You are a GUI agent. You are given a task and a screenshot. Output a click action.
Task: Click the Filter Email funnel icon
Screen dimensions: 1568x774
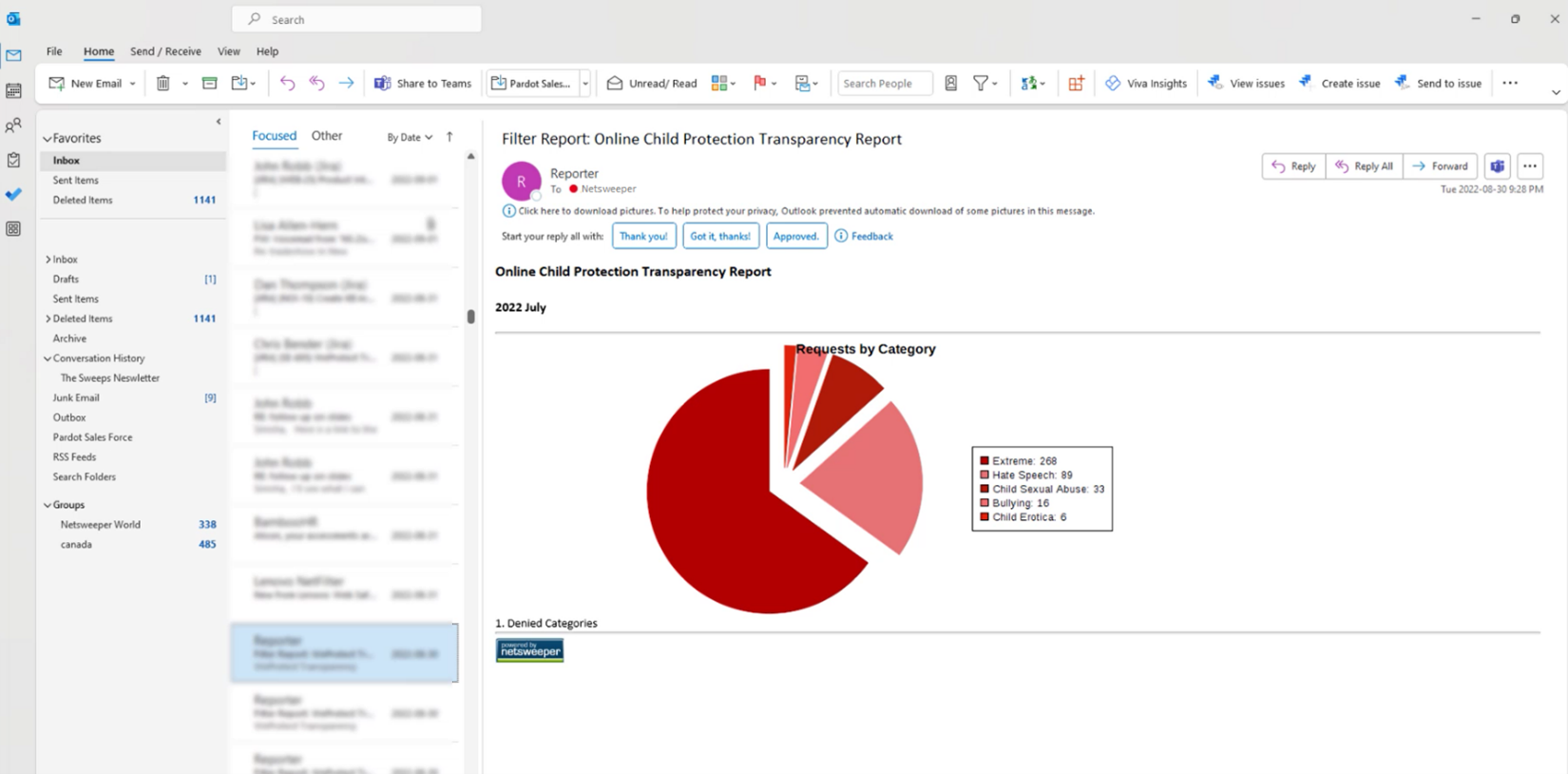click(981, 84)
